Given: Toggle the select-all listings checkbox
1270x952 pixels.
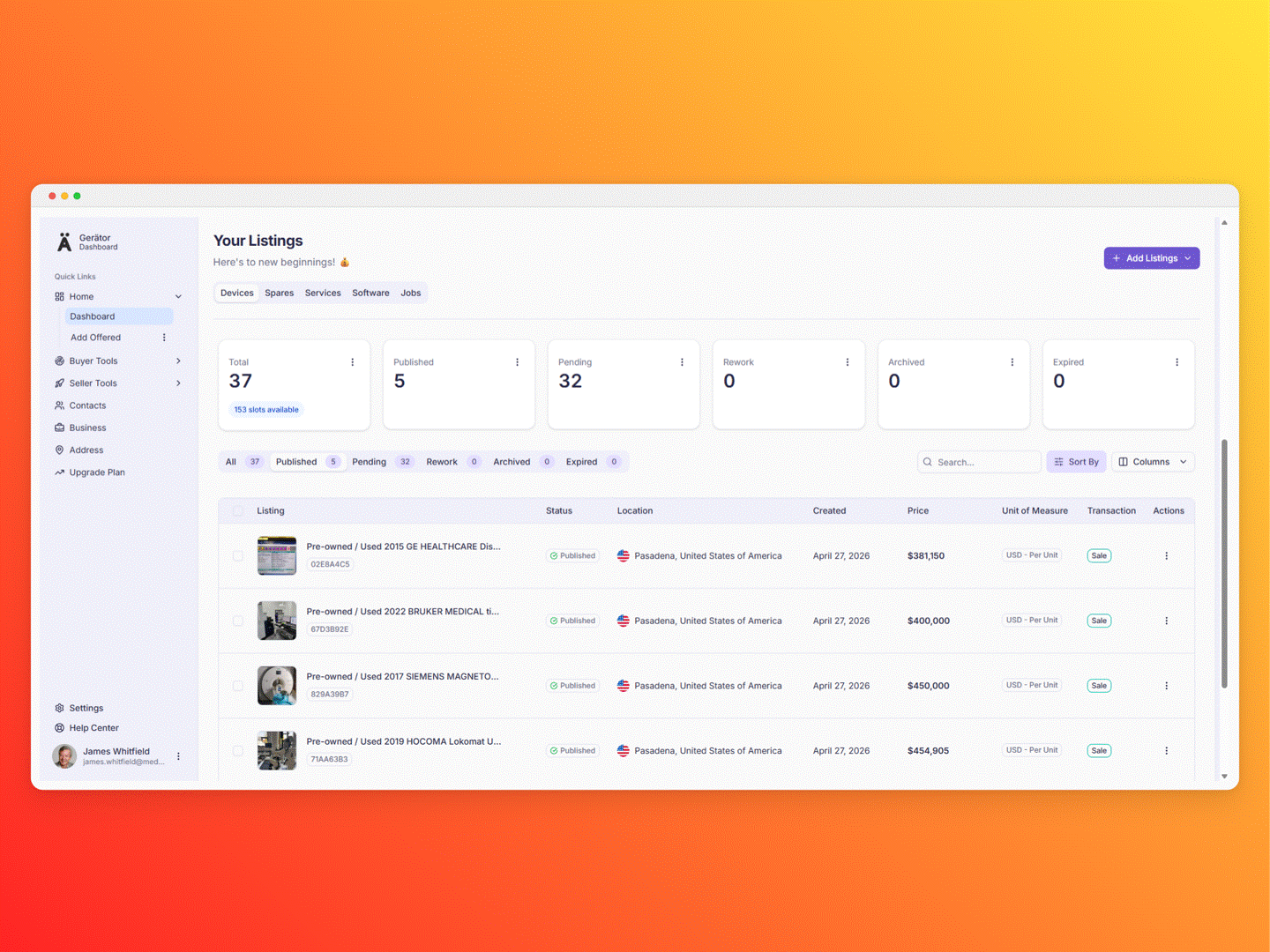Looking at the screenshot, I should pyautogui.click(x=238, y=511).
